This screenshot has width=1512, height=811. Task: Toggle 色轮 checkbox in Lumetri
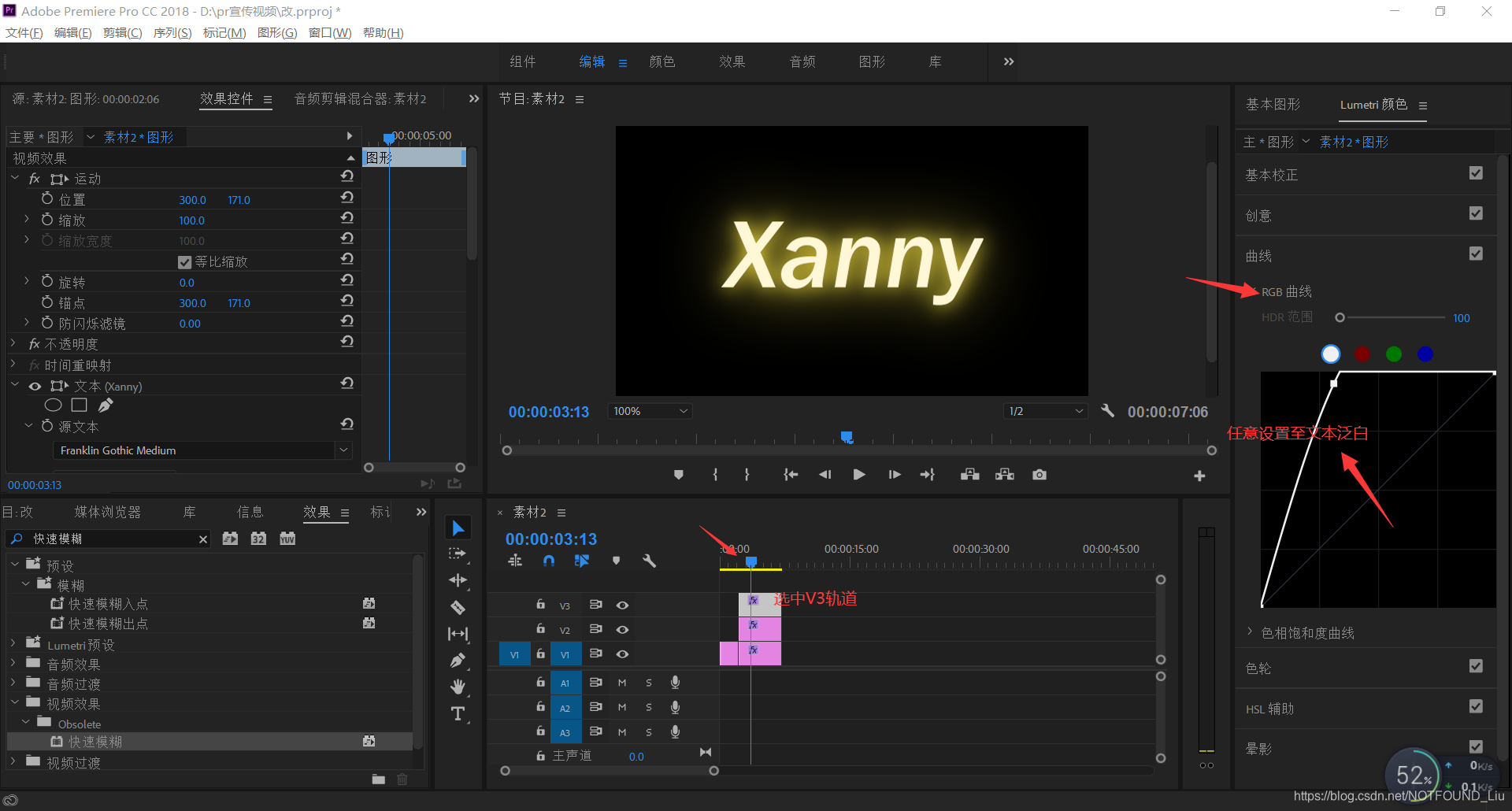point(1476,666)
